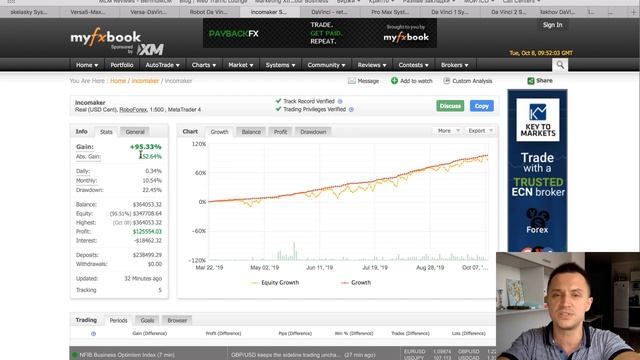Switch to the Periods tab
The image size is (640, 360).
coord(118,320)
